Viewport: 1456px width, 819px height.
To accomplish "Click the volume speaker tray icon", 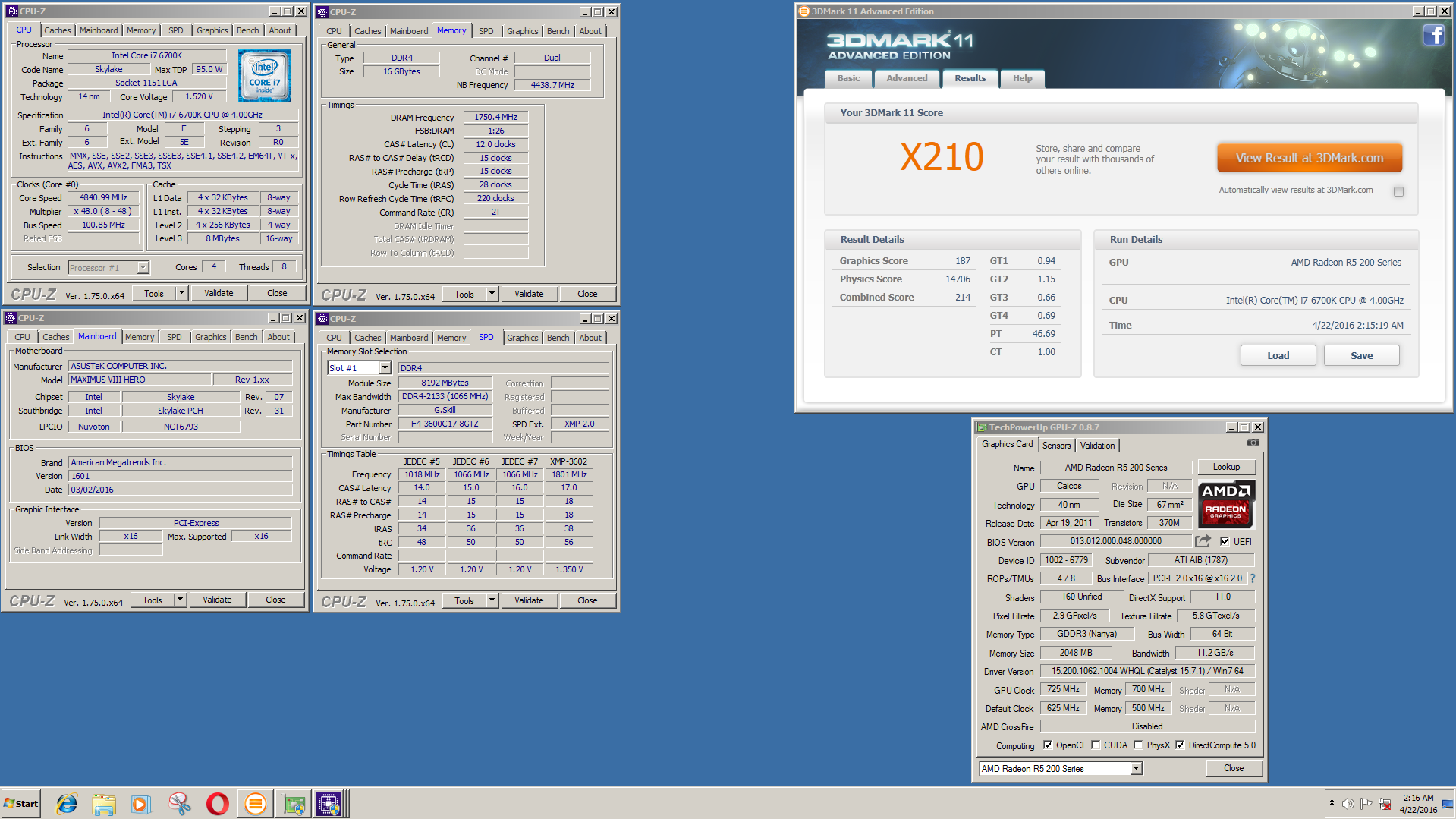I will click(1348, 804).
